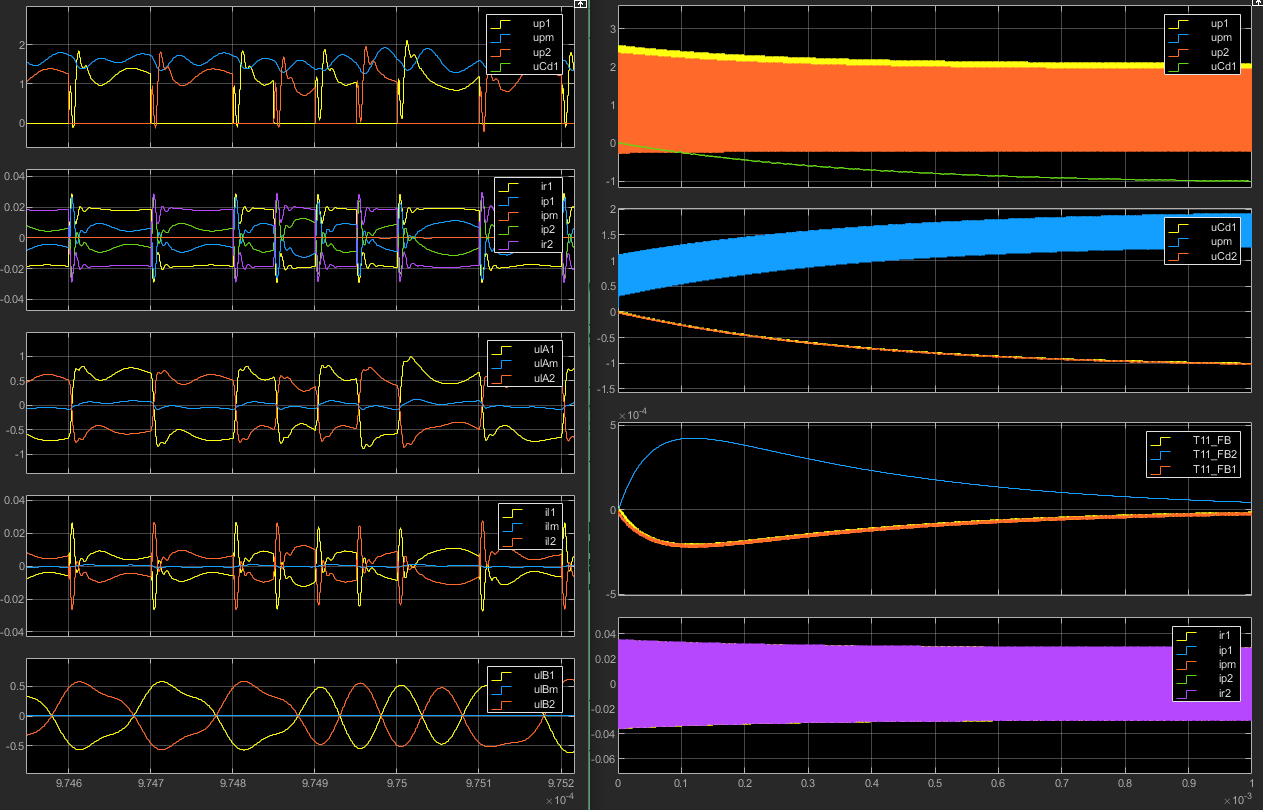Click the green divider between the scope windows
This screenshot has height=810, width=1263.
(589, 400)
